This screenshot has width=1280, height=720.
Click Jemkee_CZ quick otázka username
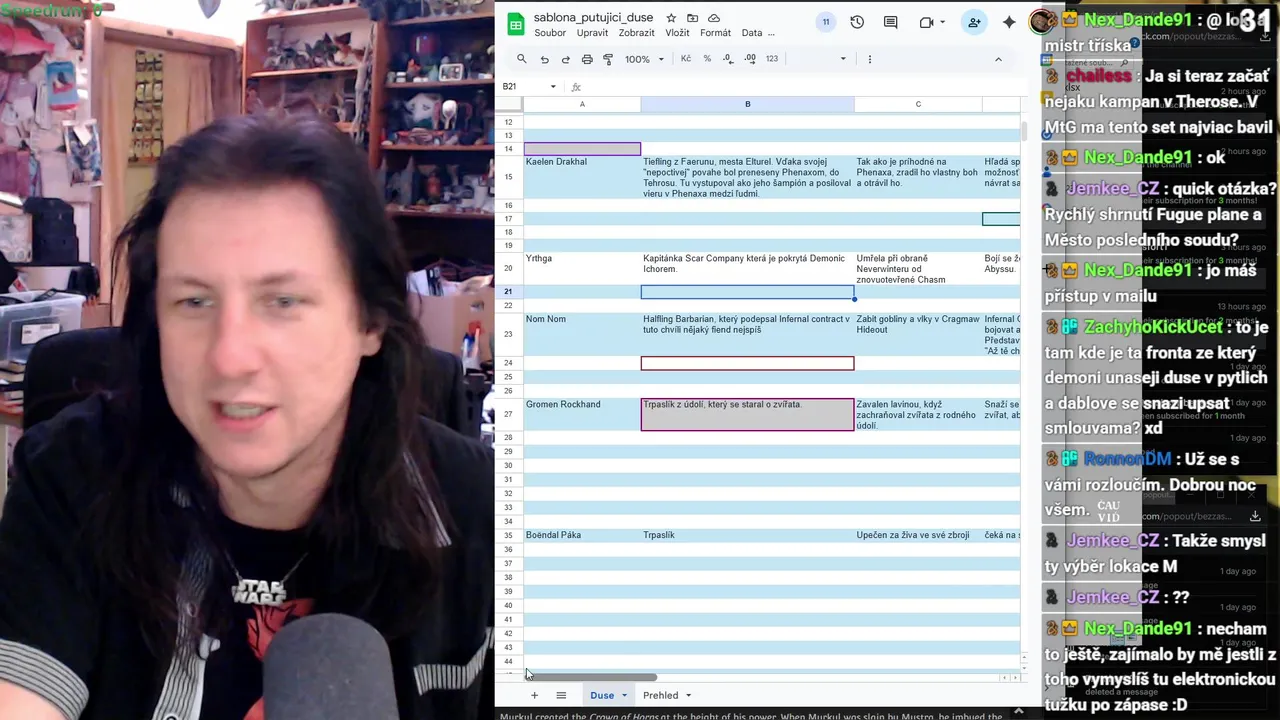click(x=1113, y=189)
